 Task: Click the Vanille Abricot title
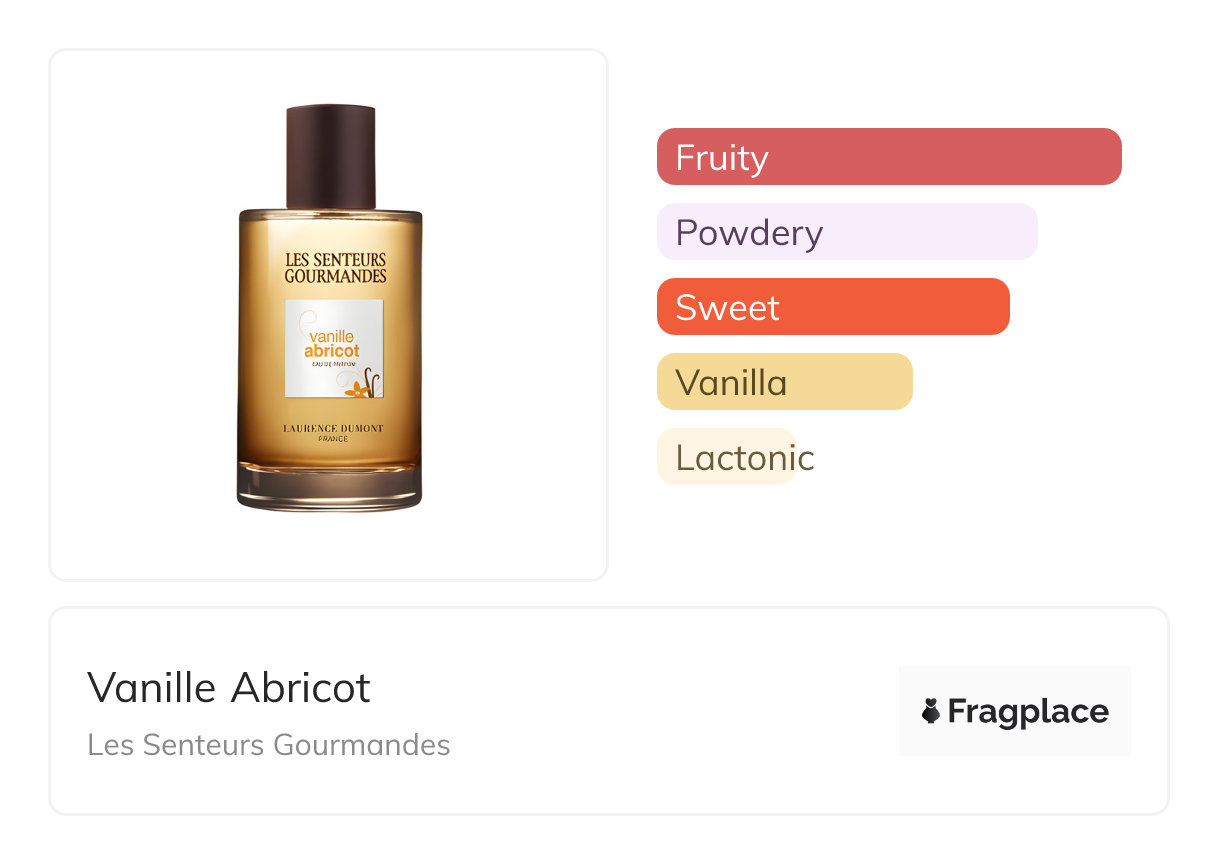229,688
